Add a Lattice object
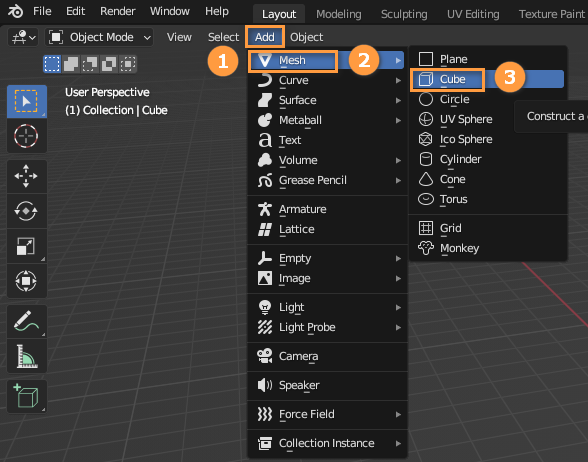 click(327, 229)
